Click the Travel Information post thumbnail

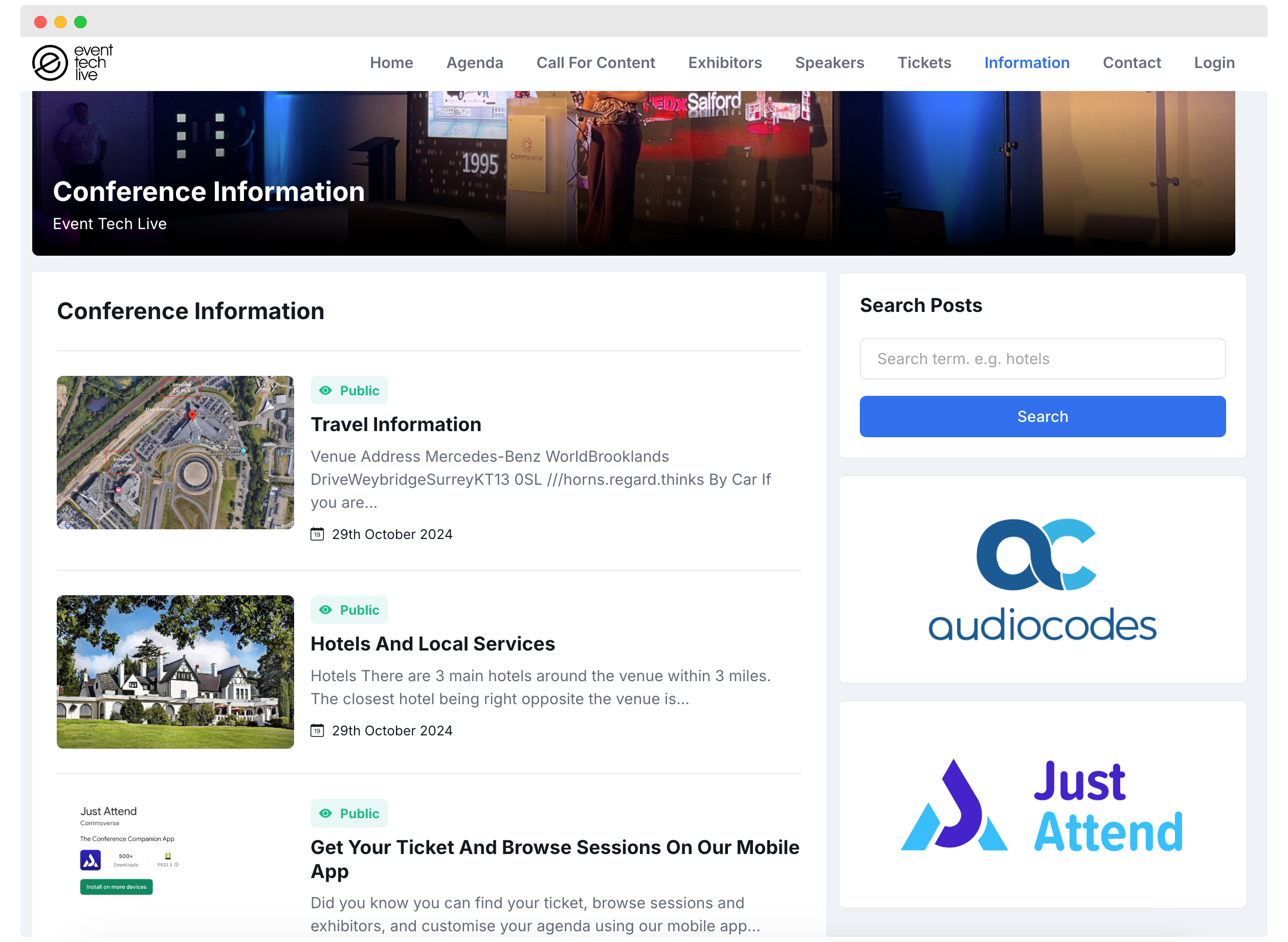(x=174, y=453)
